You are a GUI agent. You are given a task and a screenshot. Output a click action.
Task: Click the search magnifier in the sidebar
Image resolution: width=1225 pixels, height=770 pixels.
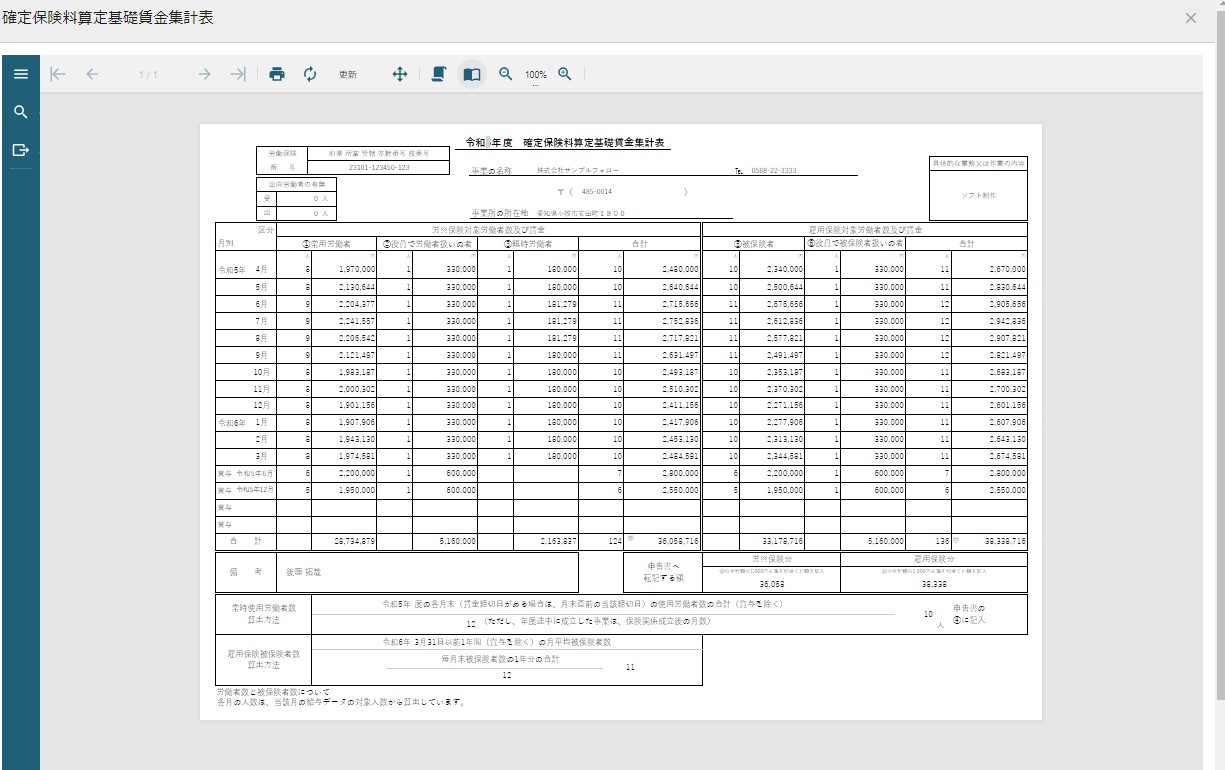pos(20,112)
